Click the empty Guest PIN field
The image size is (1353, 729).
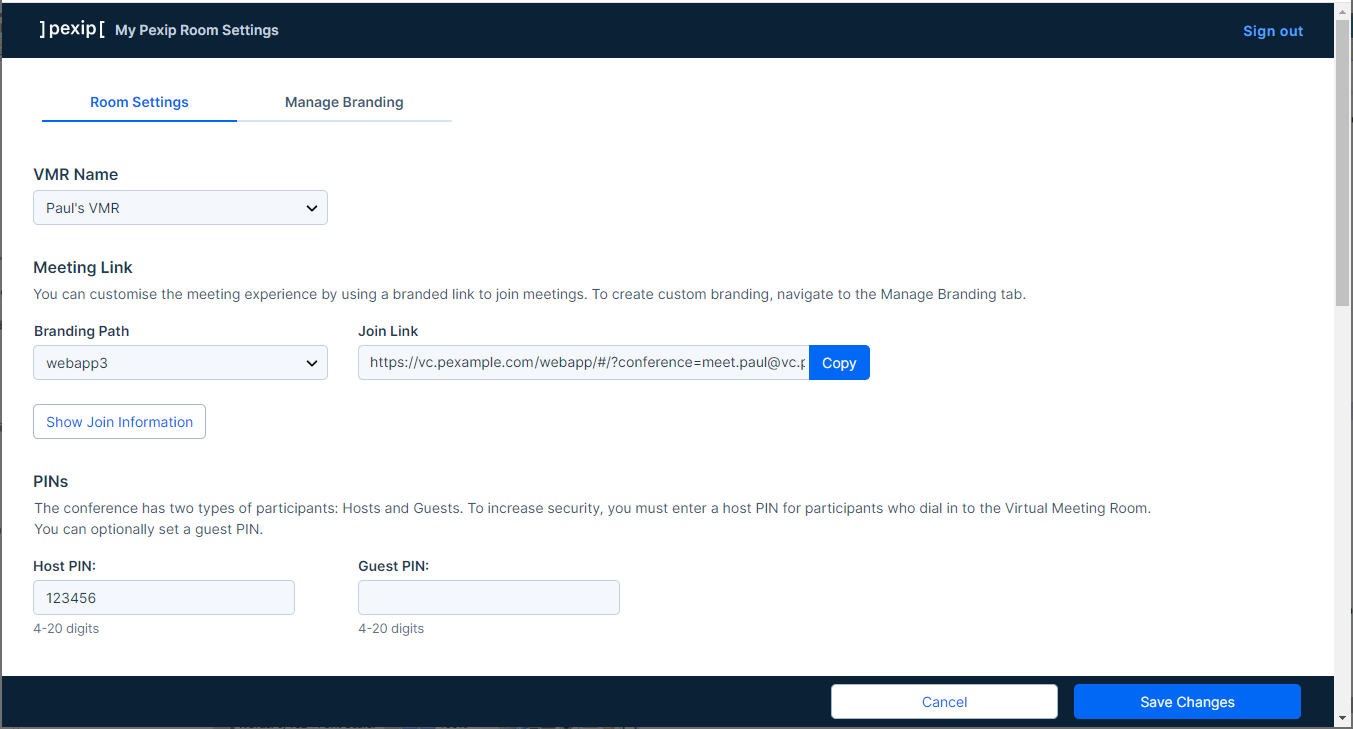pyautogui.click(x=488, y=598)
